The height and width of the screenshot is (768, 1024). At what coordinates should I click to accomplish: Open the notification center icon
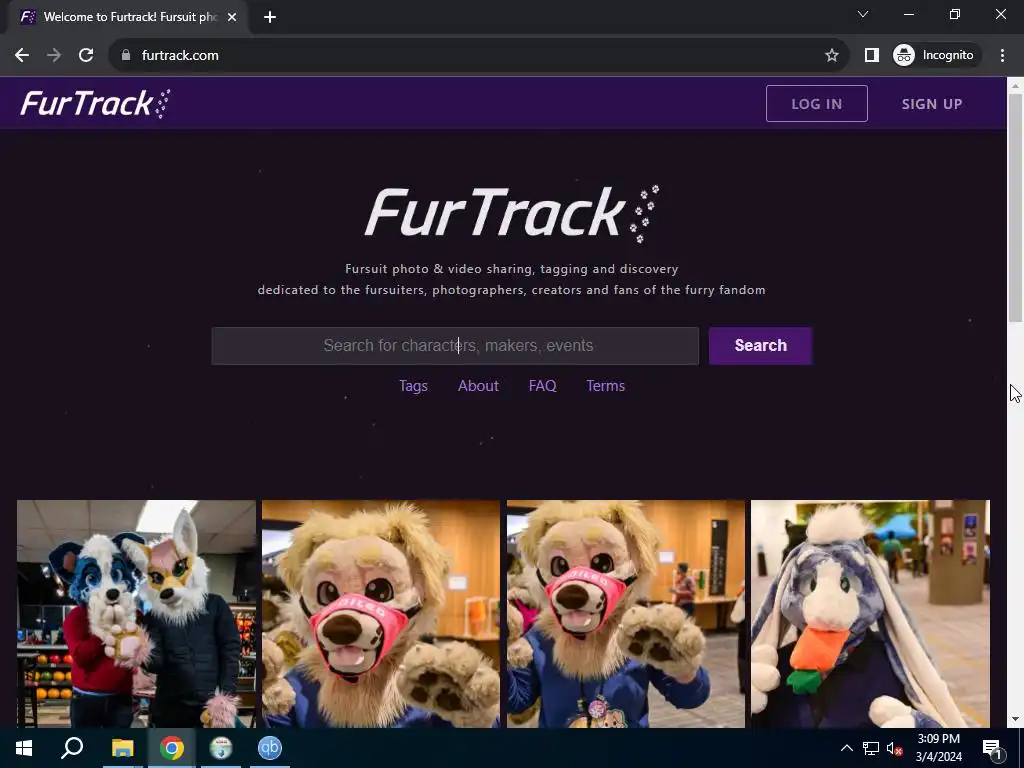[x=992, y=748]
